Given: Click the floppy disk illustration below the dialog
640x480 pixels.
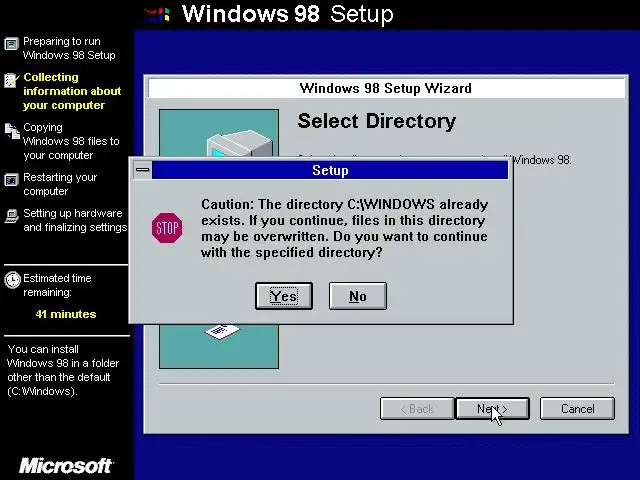Looking at the screenshot, I should click(222, 331).
